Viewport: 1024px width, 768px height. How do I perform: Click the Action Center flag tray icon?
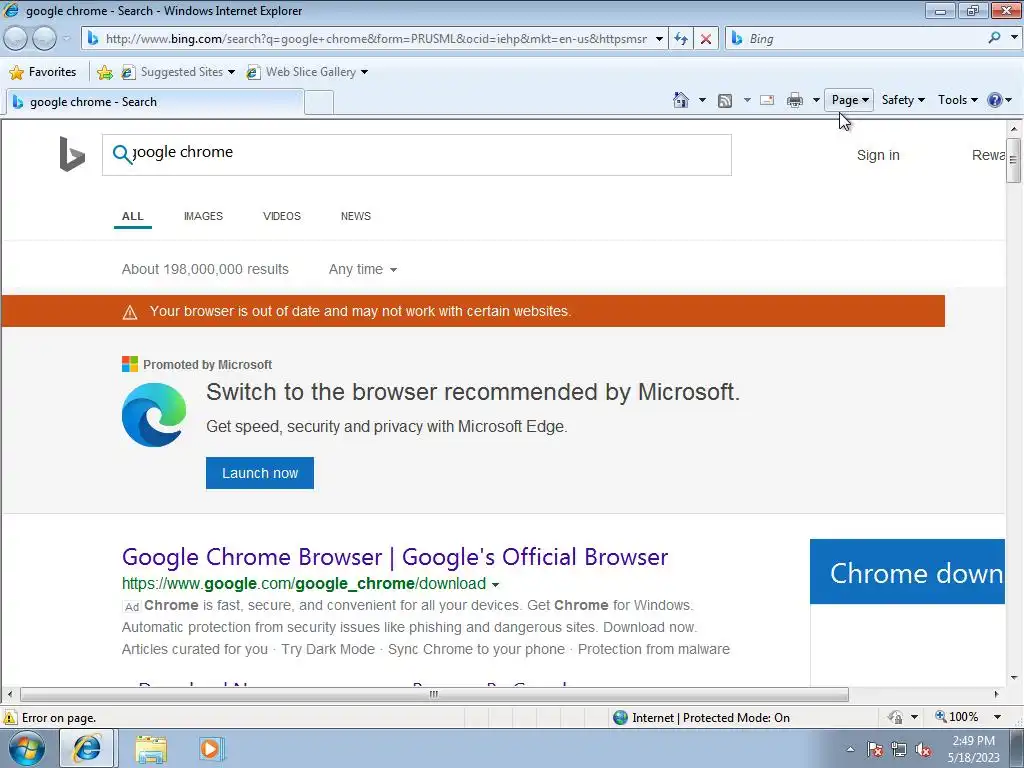[x=875, y=749]
